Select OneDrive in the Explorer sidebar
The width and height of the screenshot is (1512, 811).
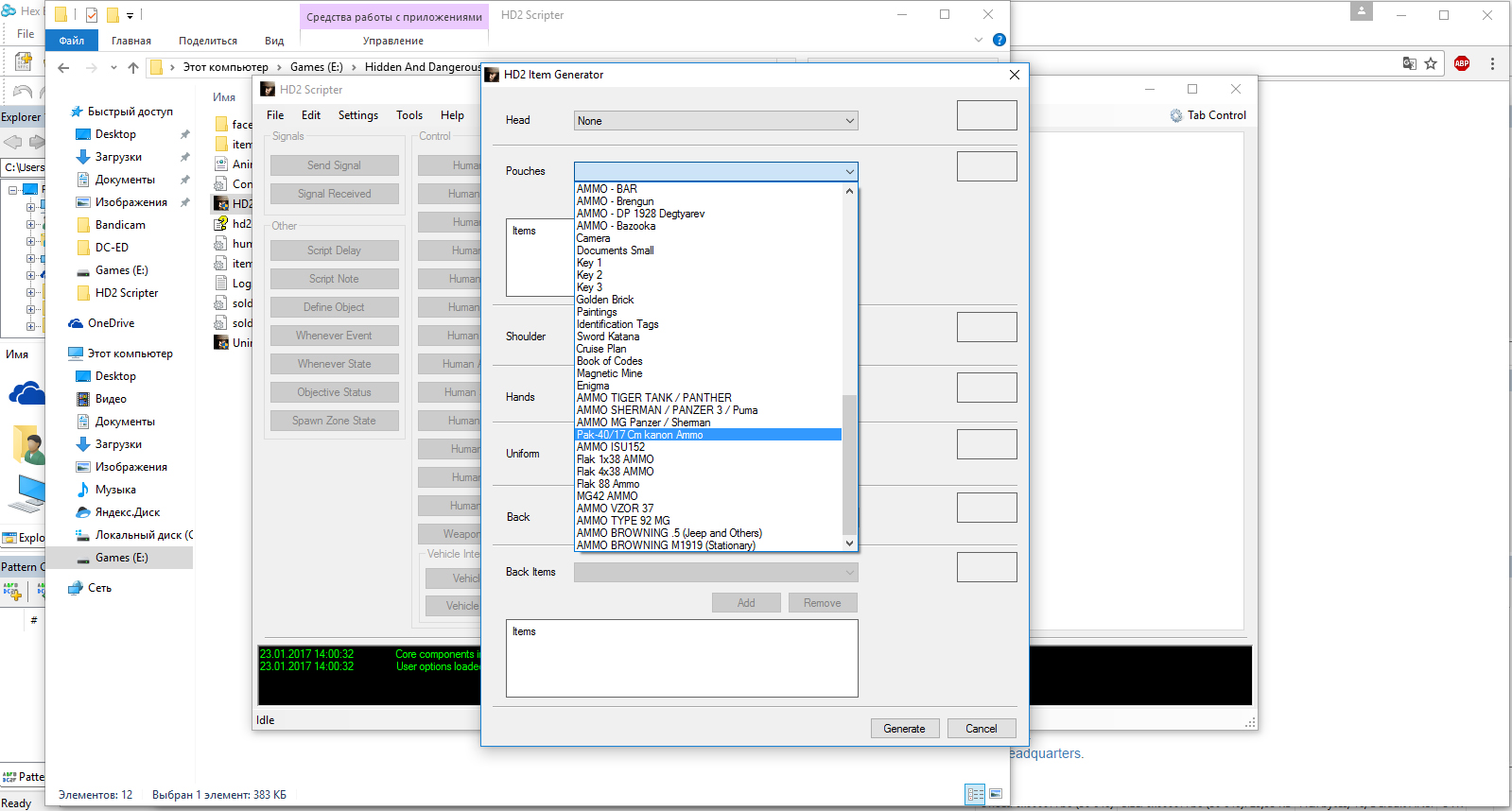coord(111,323)
